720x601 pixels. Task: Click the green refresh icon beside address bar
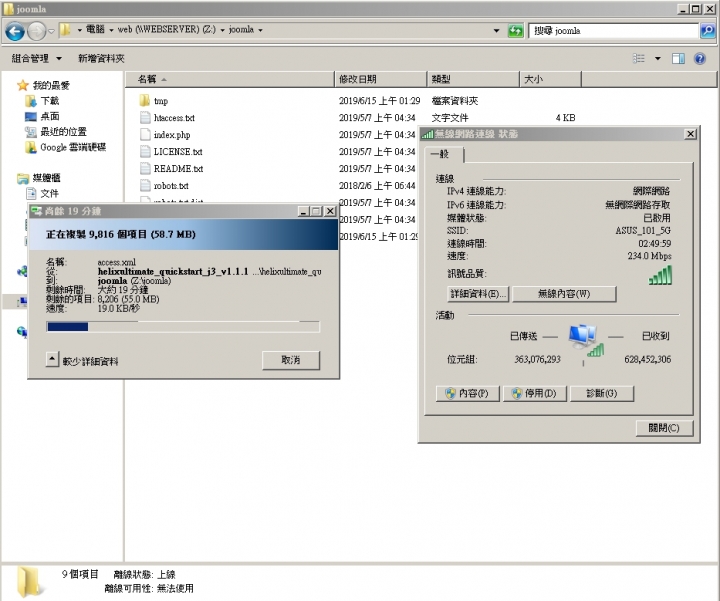pos(515,31)
